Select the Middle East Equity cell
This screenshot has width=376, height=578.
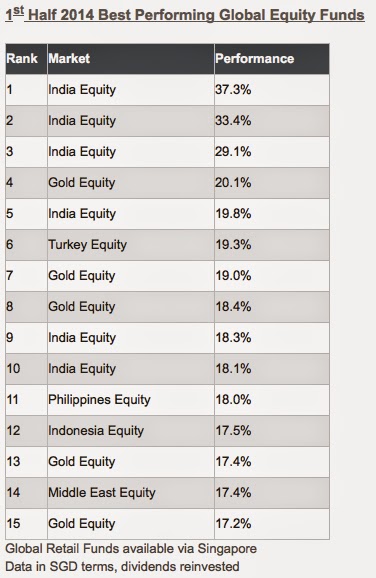click(x=130, y=492)
